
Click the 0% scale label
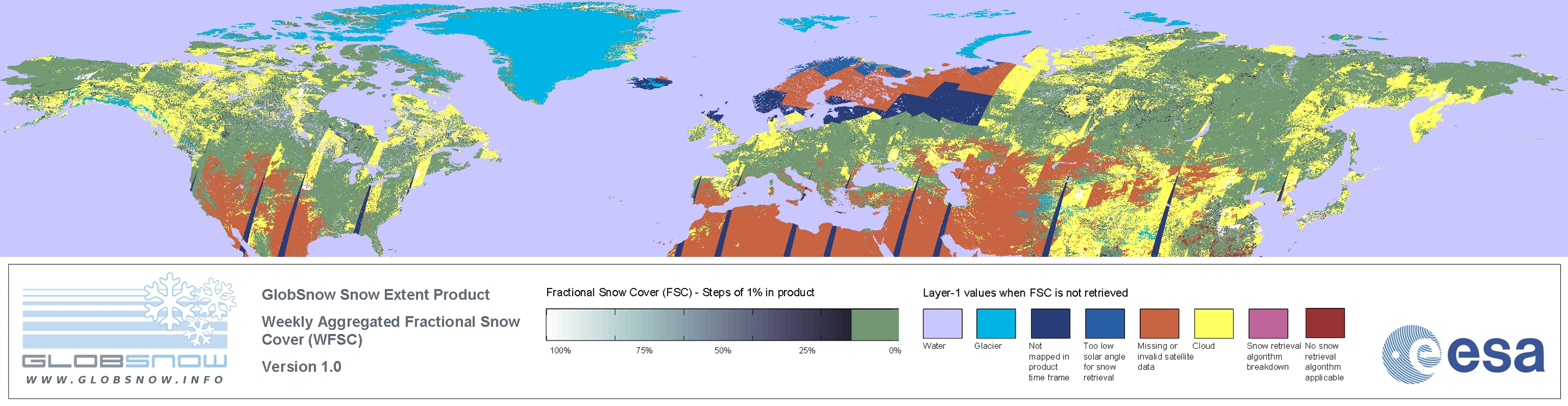(895, 350)
